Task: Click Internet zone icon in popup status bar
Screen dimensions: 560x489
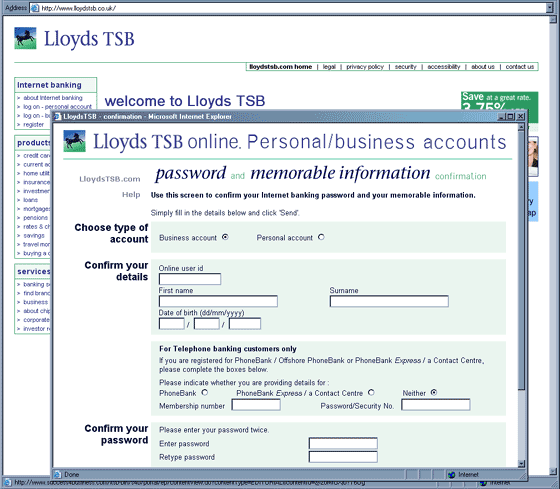Action: pos(452,475)
